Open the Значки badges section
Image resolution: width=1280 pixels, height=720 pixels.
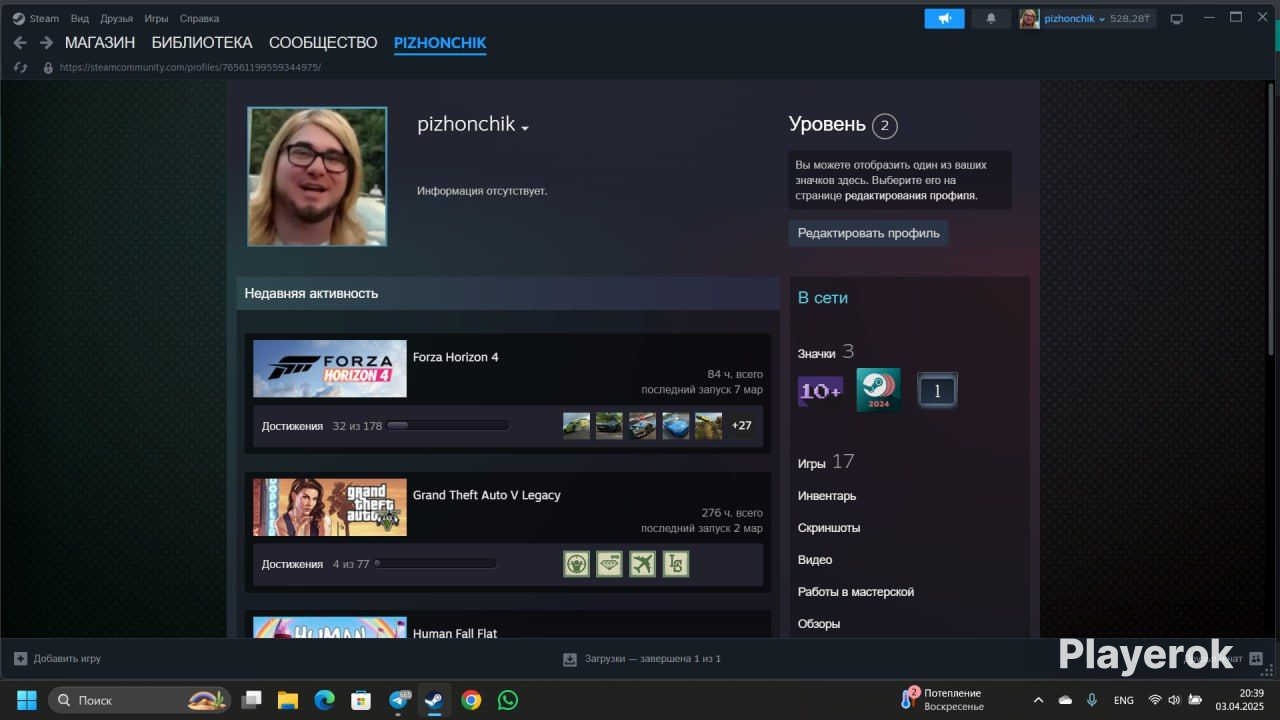pyautogui.click(x=826, y=352)
